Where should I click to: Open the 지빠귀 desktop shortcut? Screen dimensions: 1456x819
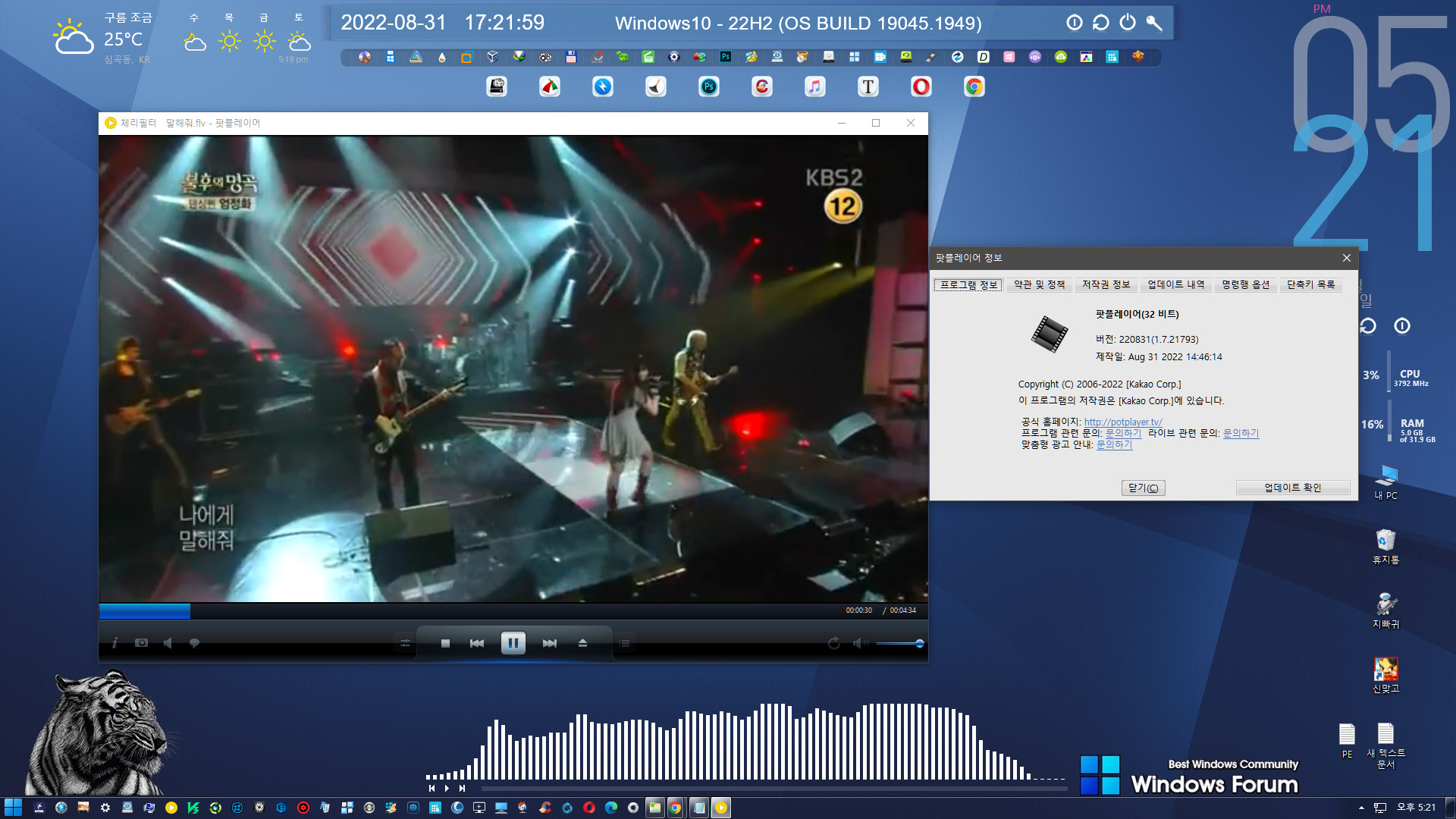pos(1386,611)
